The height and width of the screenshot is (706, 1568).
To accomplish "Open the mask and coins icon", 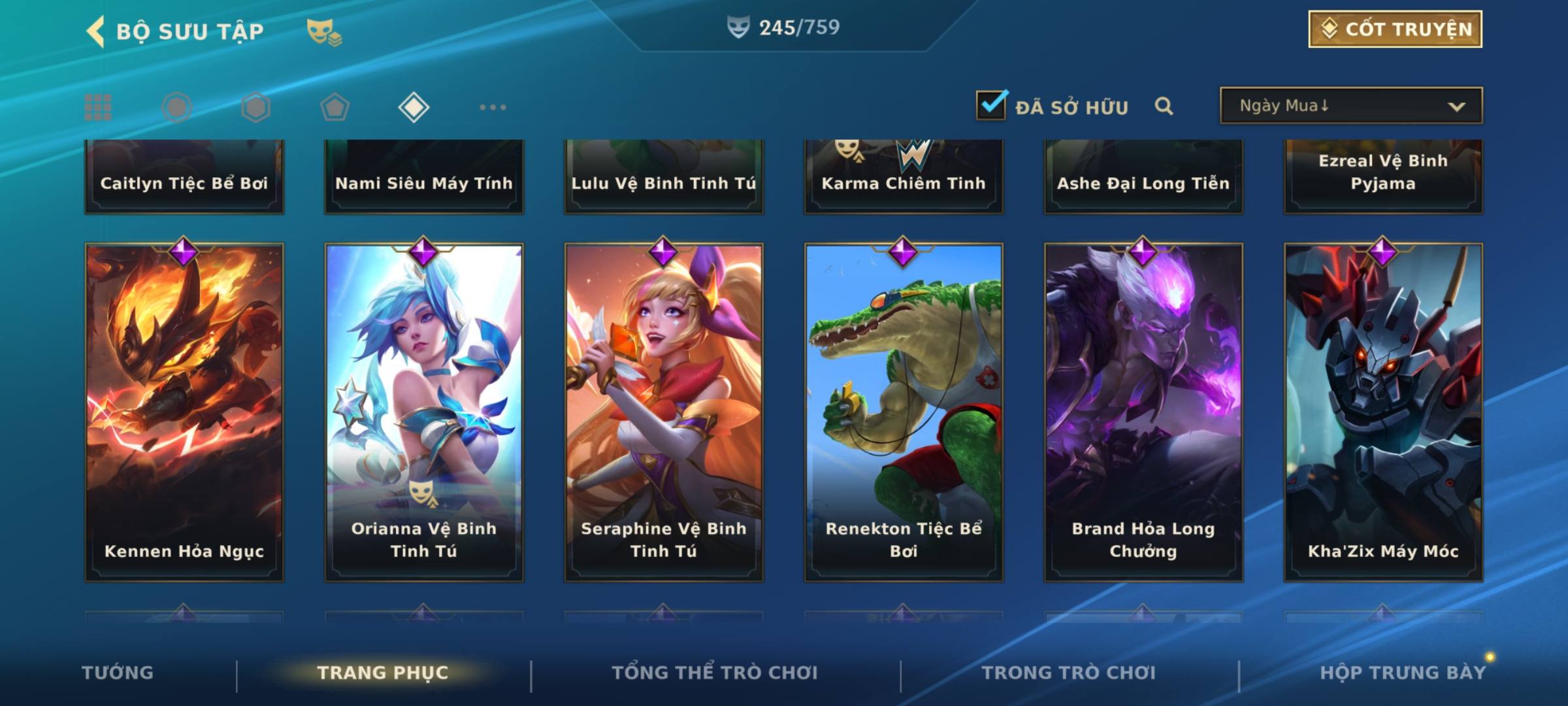I will pyautogui.click(x=324, y=32).
